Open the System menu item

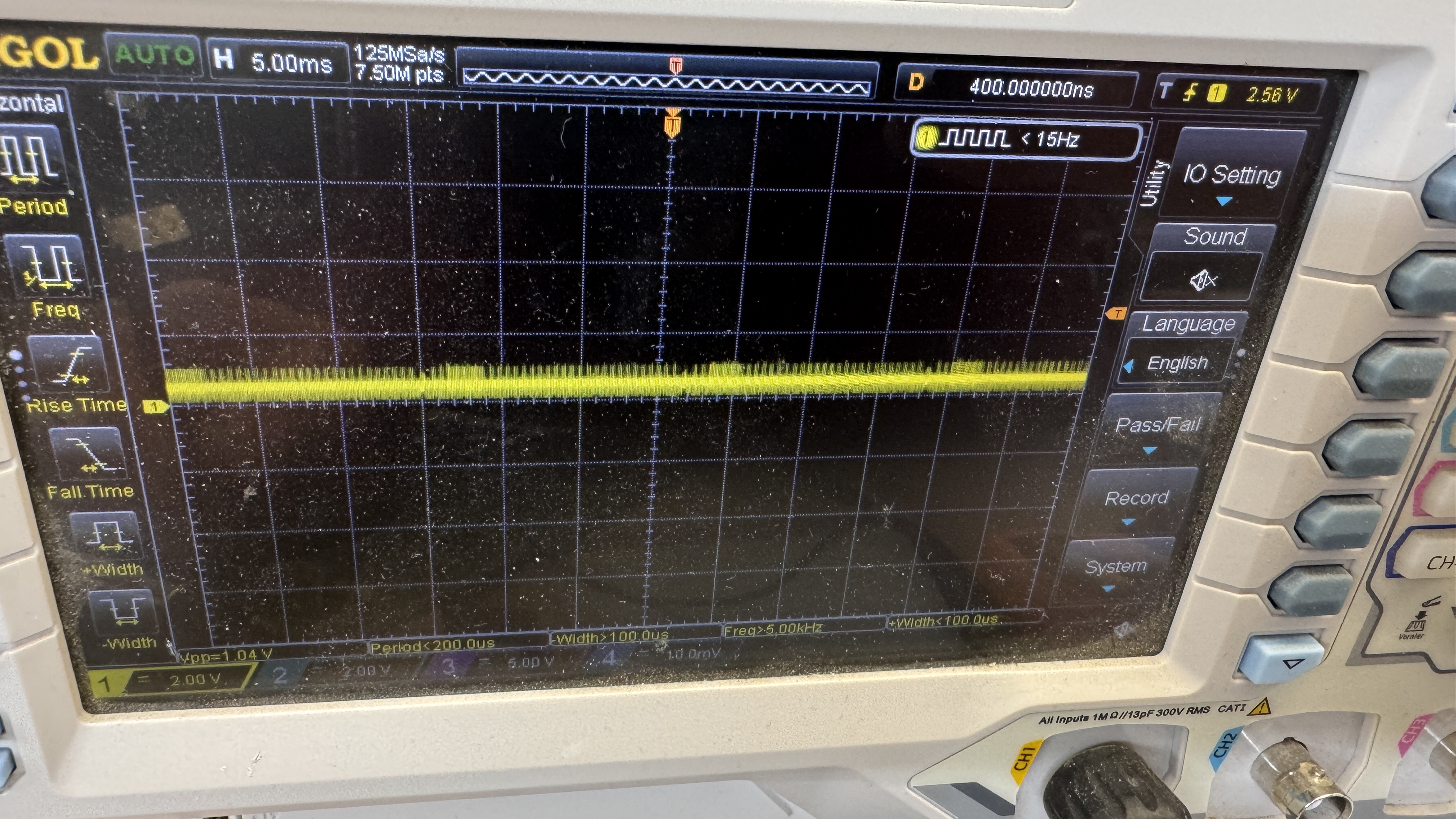(1116, 567)
